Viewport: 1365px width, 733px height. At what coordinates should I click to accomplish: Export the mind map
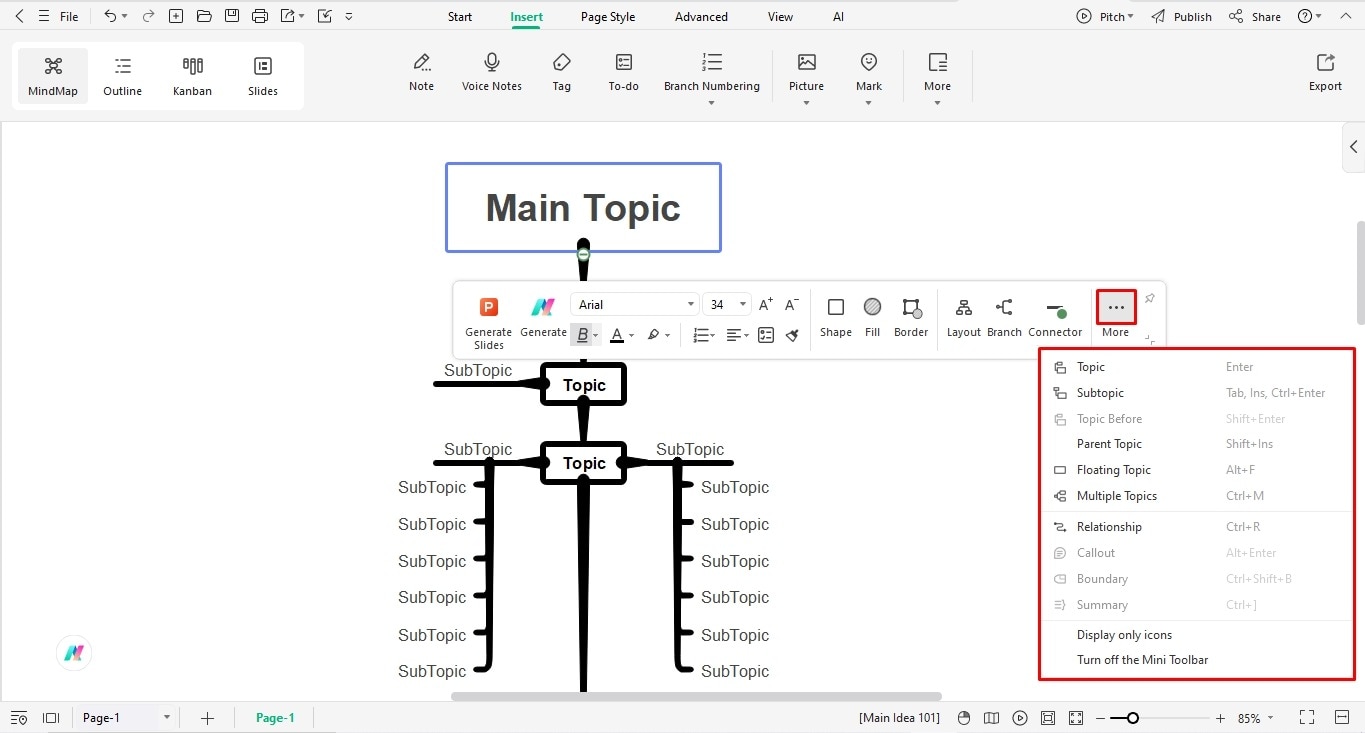[x=1325, y=72]
